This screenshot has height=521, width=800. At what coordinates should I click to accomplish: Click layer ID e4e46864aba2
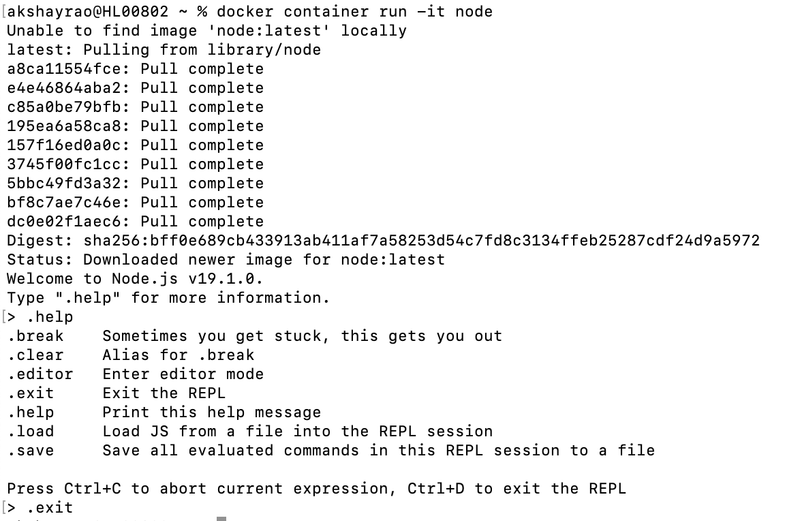coord(68,88)
